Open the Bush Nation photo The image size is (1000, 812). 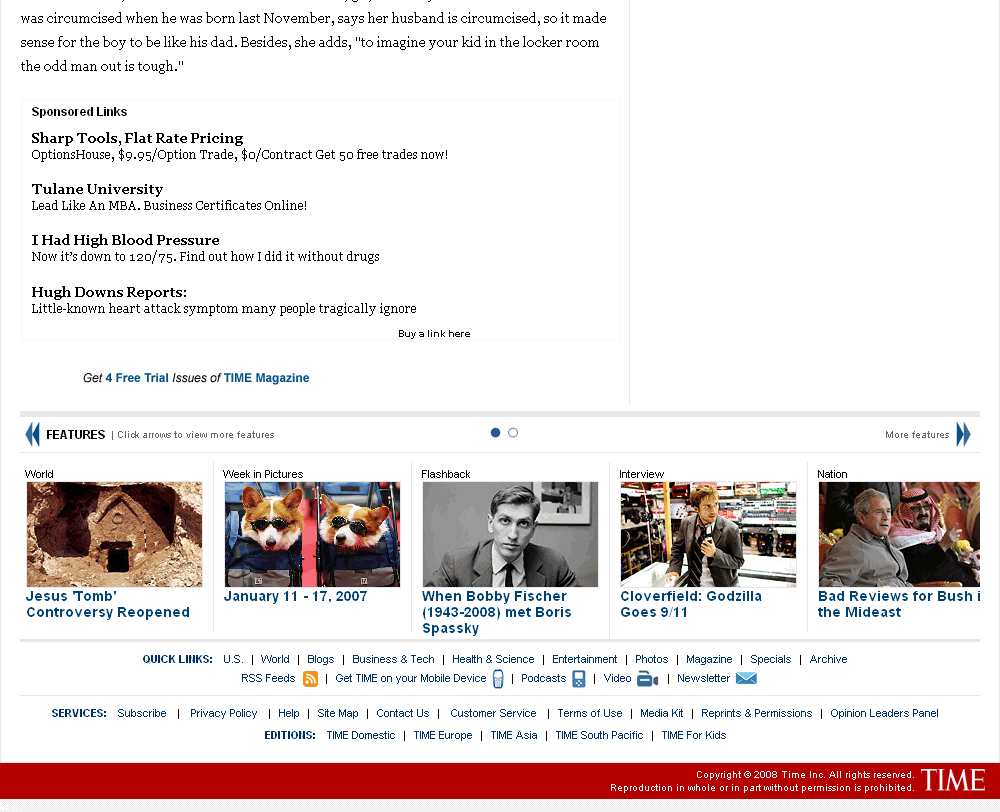[x=899, y=535]
